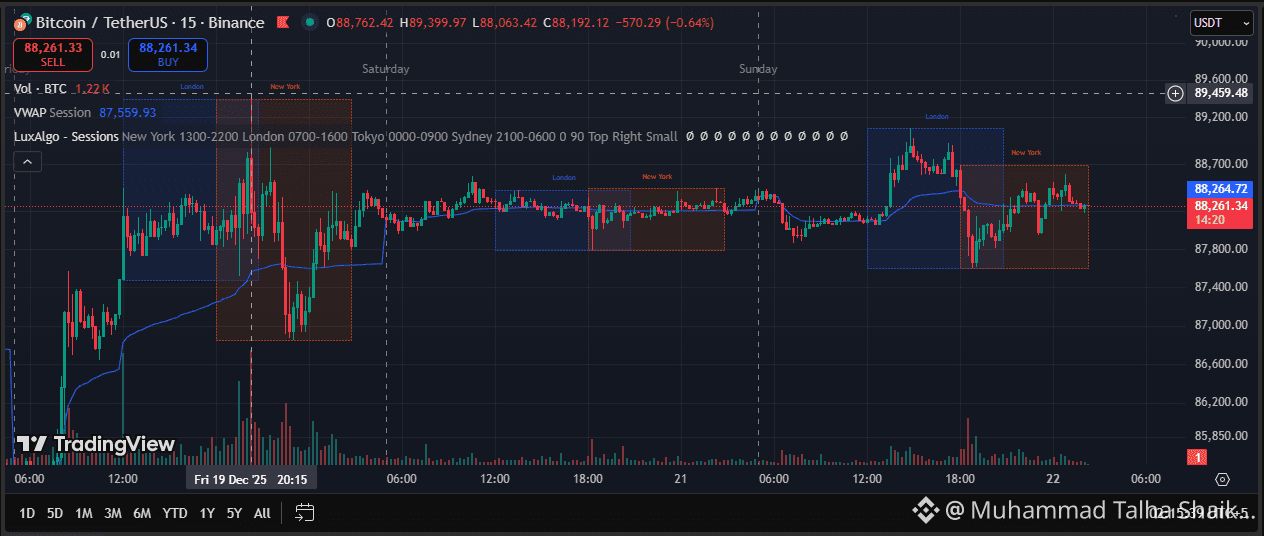Select the 6M time range
Image resolution: width=1264 pixels, height=536 pixels.
coord(142,513)
